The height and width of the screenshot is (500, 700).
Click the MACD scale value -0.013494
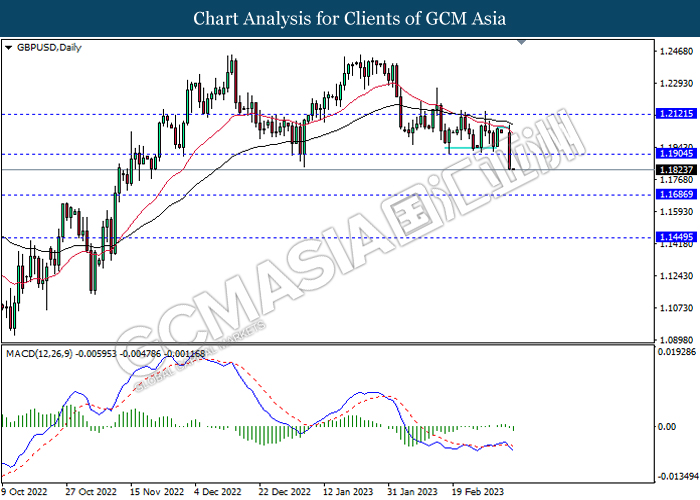677,477
